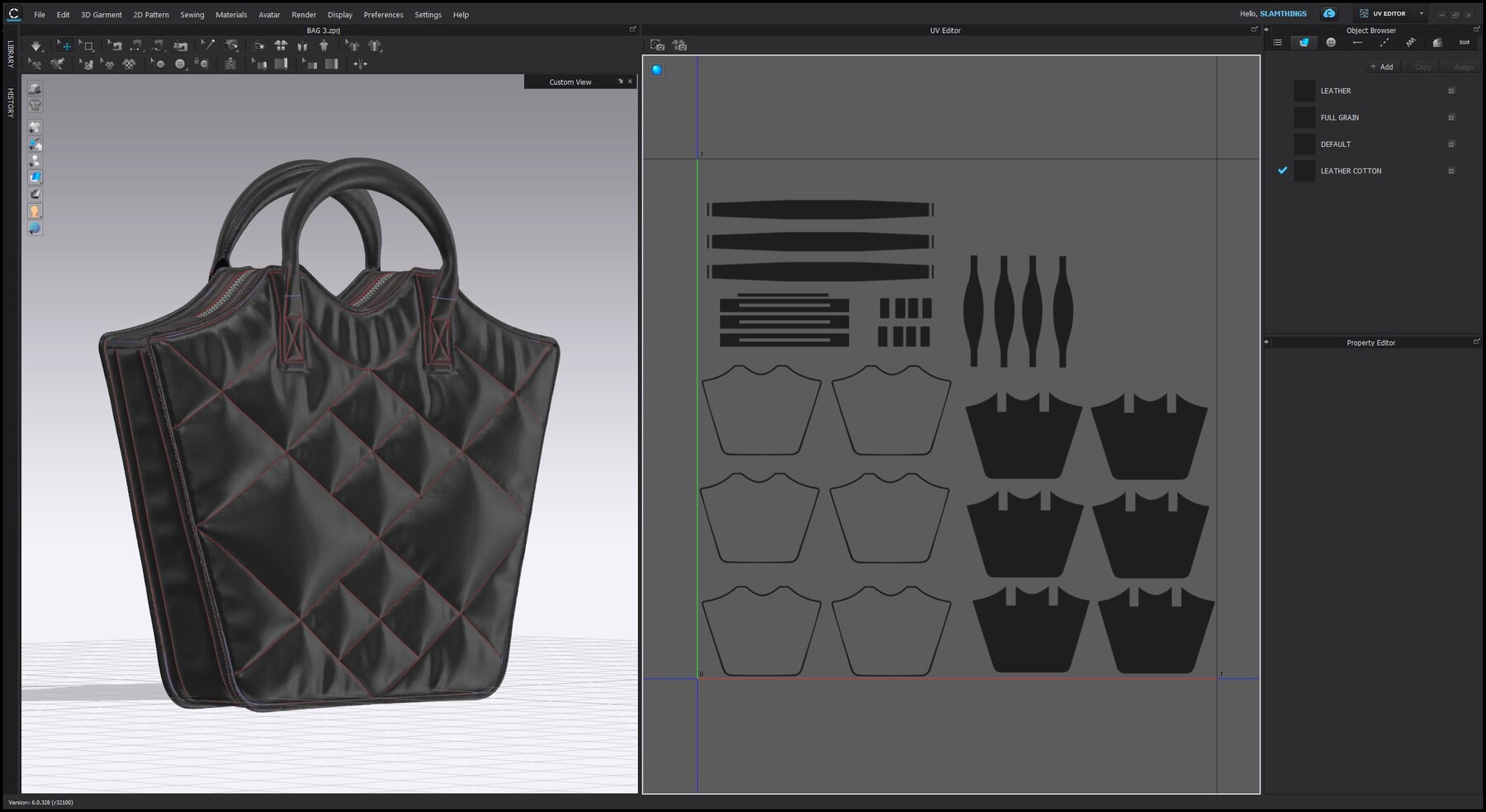Open the Scene list tab in Object Browser
The height and width of the screenshot is (812, 1486).
click(x=1277, y=42)
